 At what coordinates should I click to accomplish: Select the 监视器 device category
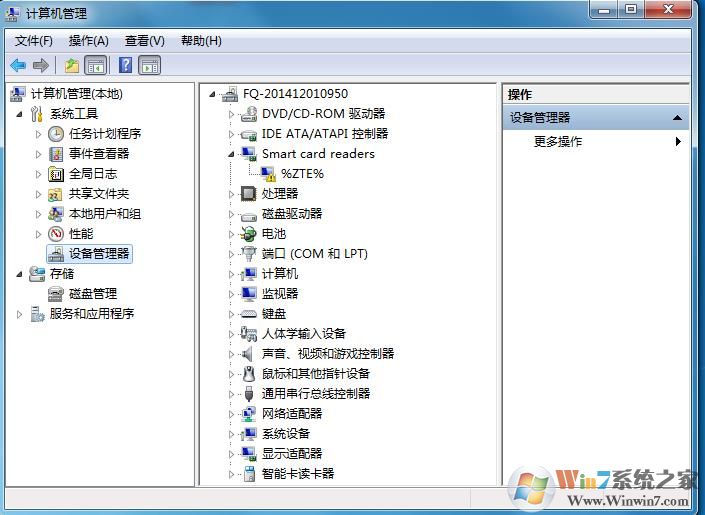click(280, 294)
